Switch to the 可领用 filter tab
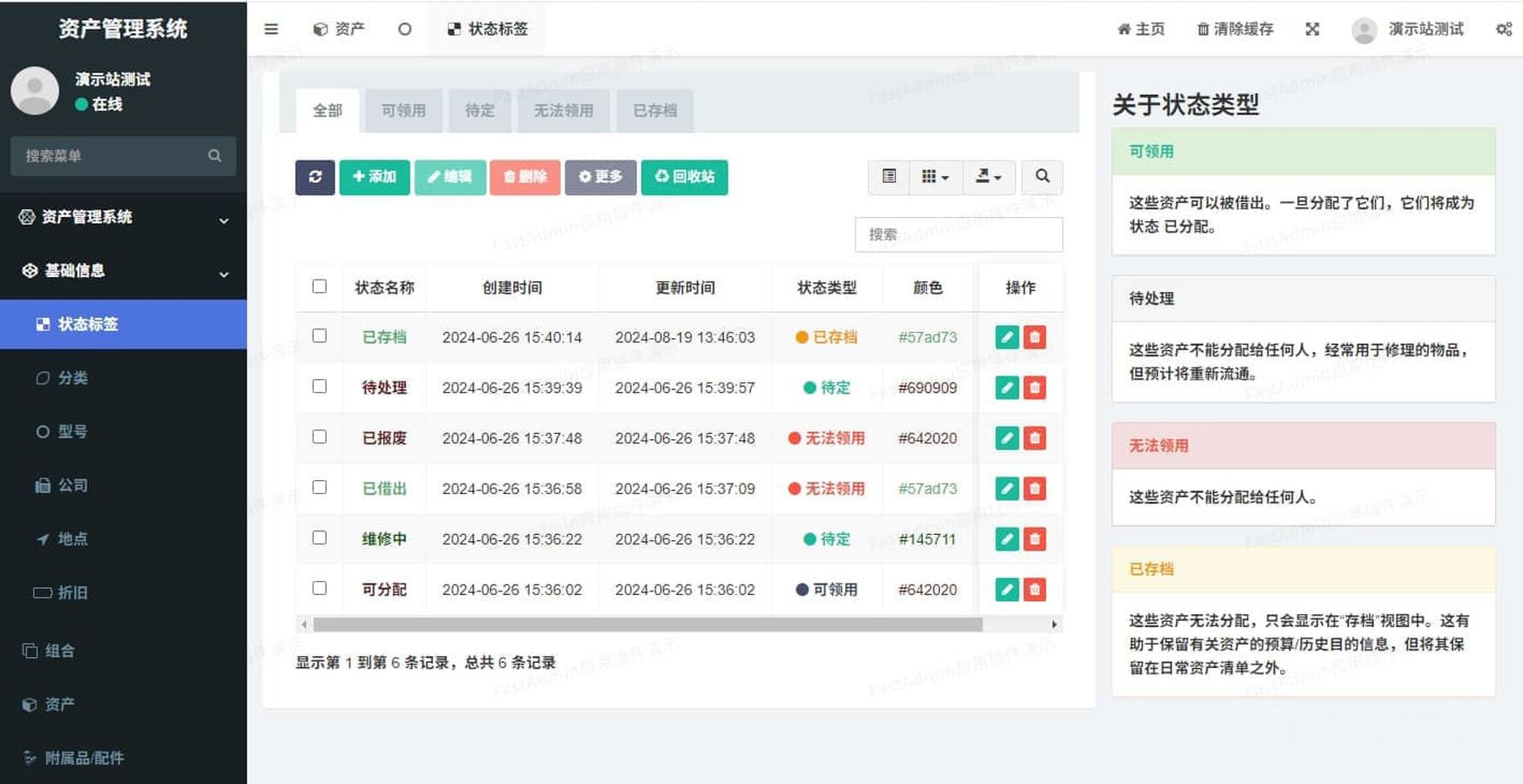 403,111
